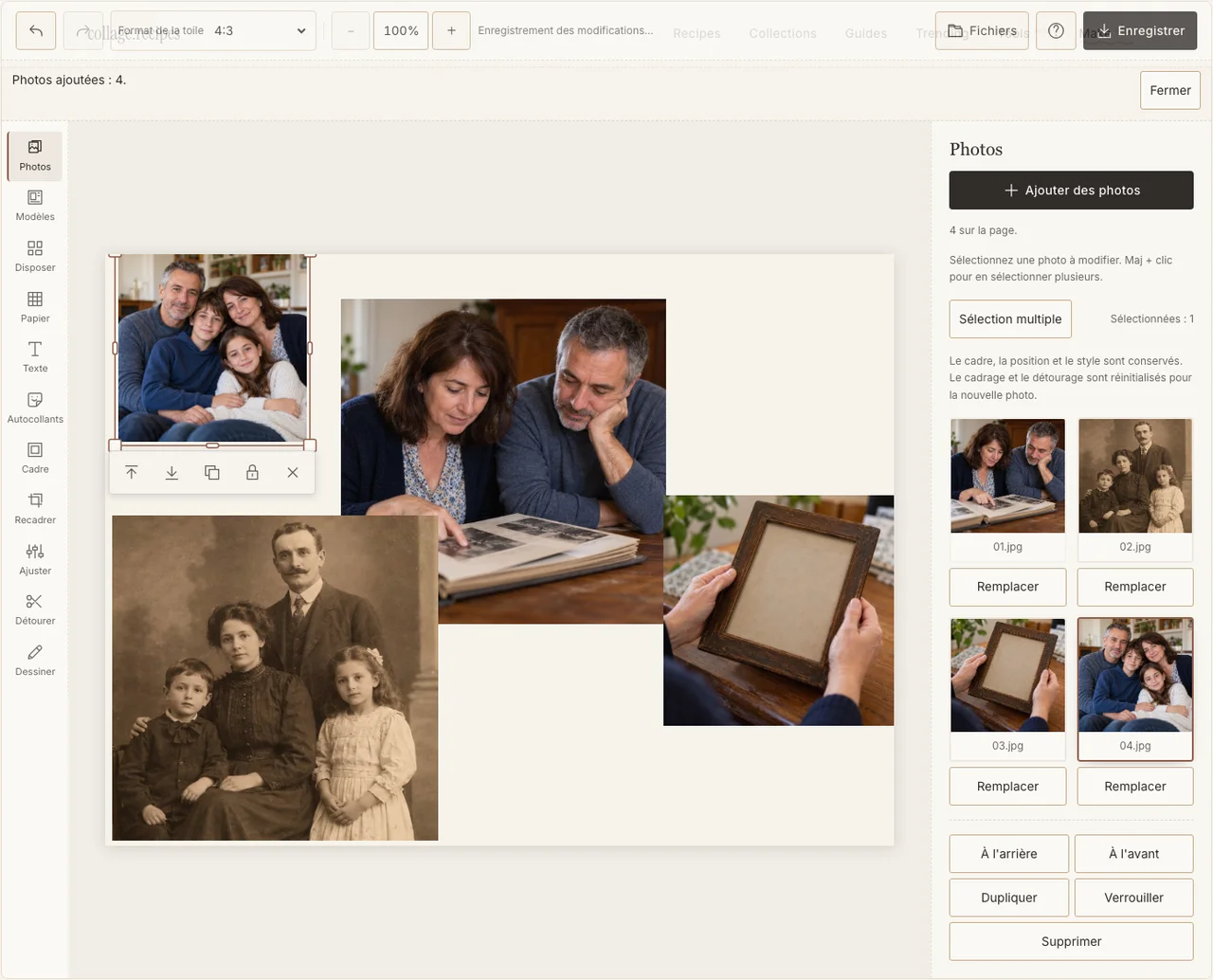Activate the Recadrer crop tool
Viewport: 1213px width, 980px height.
35,509
